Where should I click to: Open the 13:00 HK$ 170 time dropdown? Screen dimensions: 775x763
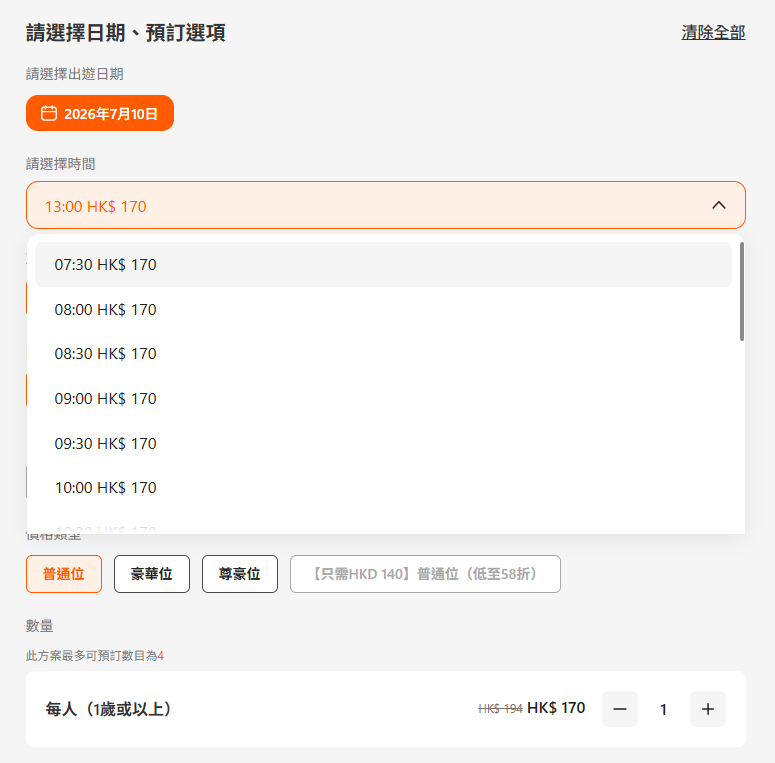(x=386, y=205)
